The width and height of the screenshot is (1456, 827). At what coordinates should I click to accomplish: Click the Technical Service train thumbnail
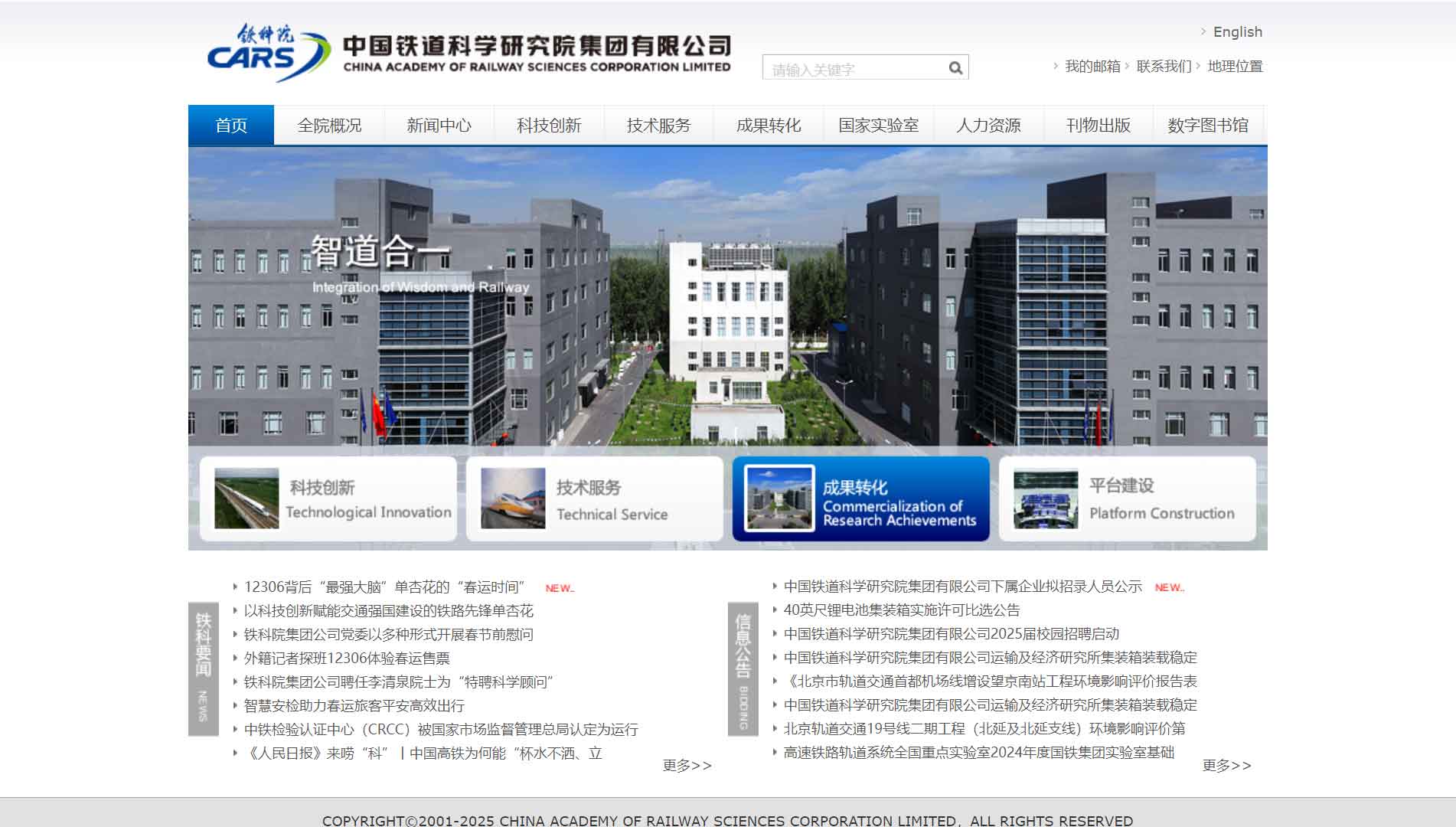click(513, 498)
